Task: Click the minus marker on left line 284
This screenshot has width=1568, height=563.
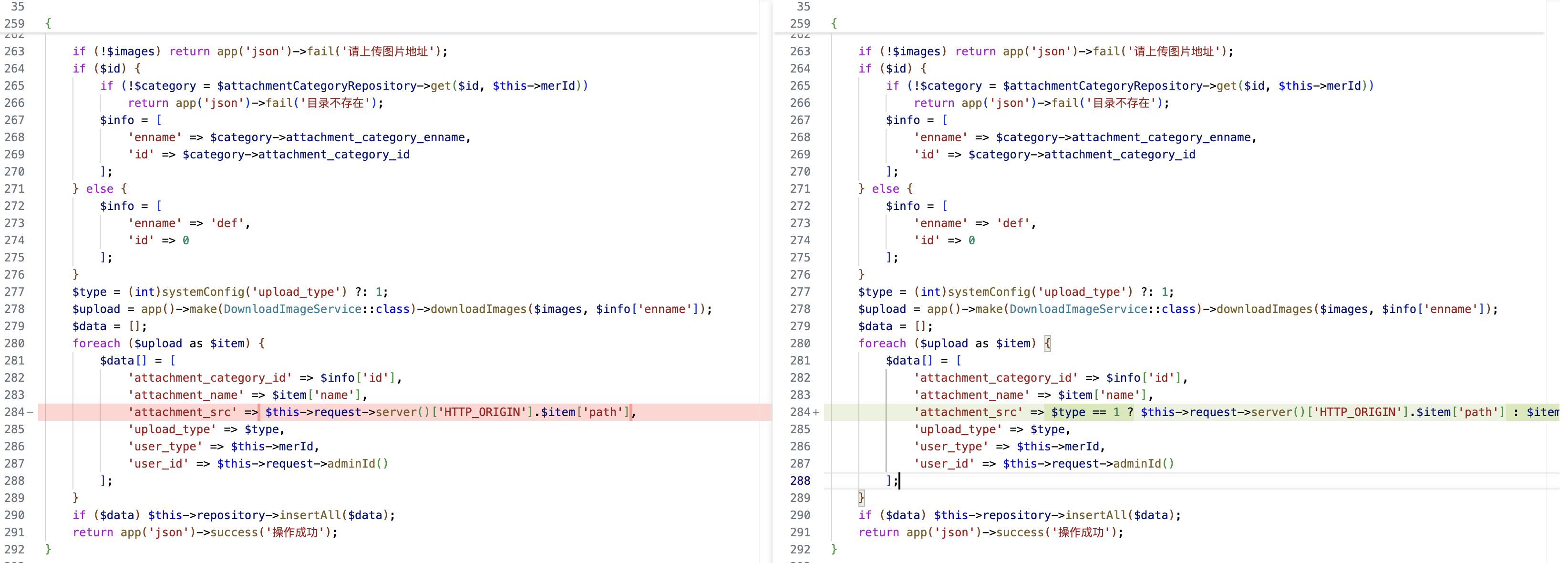Action: (x=30, y=413)
